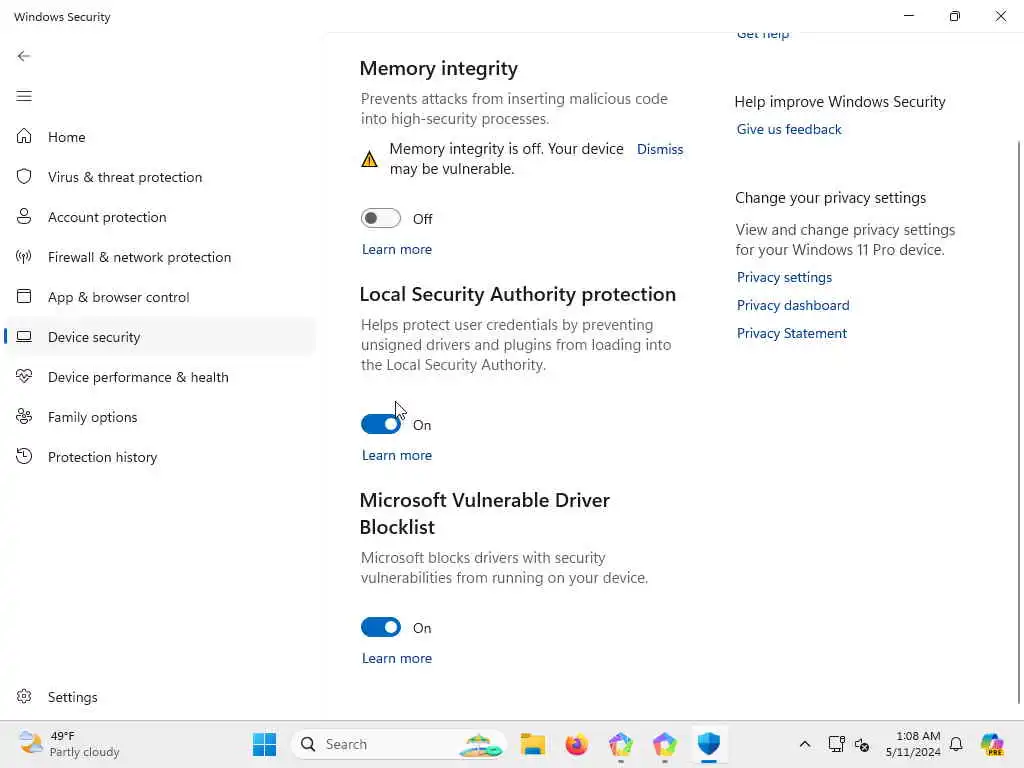The width and height of the screenshot is (1024, 768).
Task: Click the second colorful pinwheel taskbar app
Action: (664, 744)
